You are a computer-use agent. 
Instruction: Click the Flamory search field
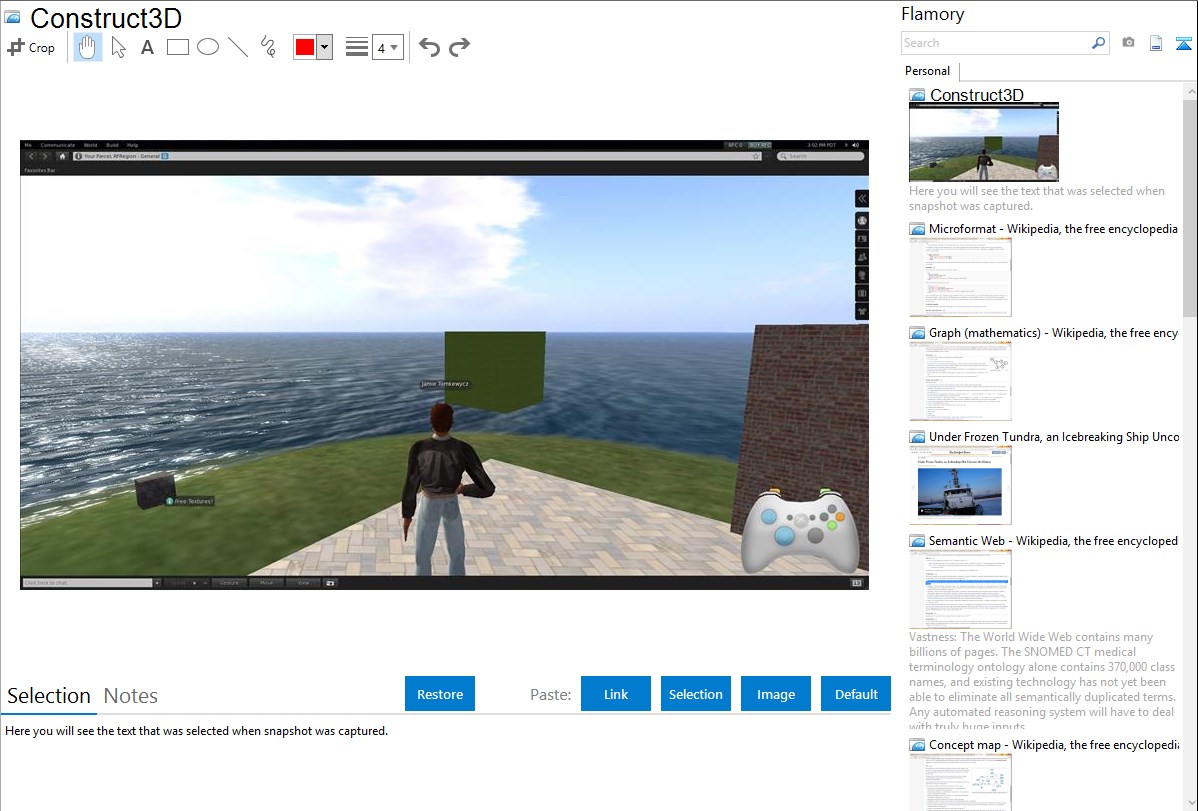point(995,43)
